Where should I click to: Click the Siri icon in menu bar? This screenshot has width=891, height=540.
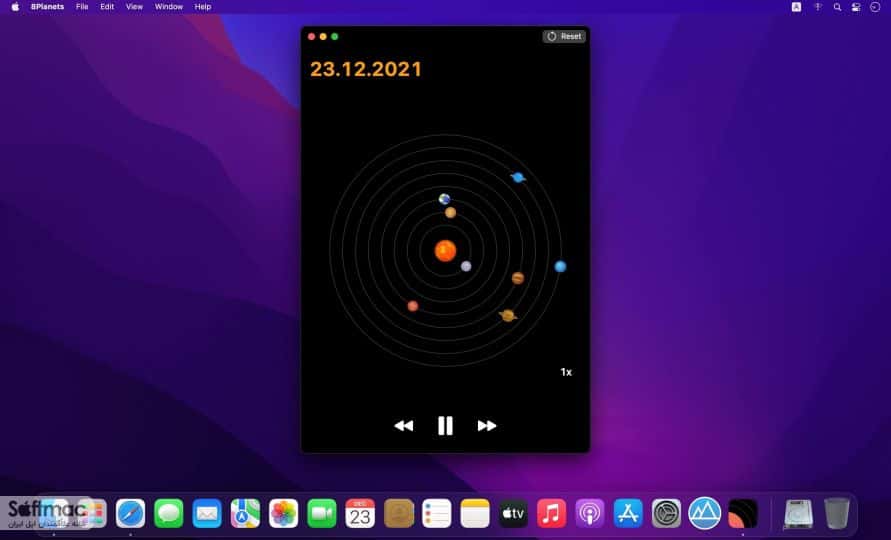coord(875,7)
